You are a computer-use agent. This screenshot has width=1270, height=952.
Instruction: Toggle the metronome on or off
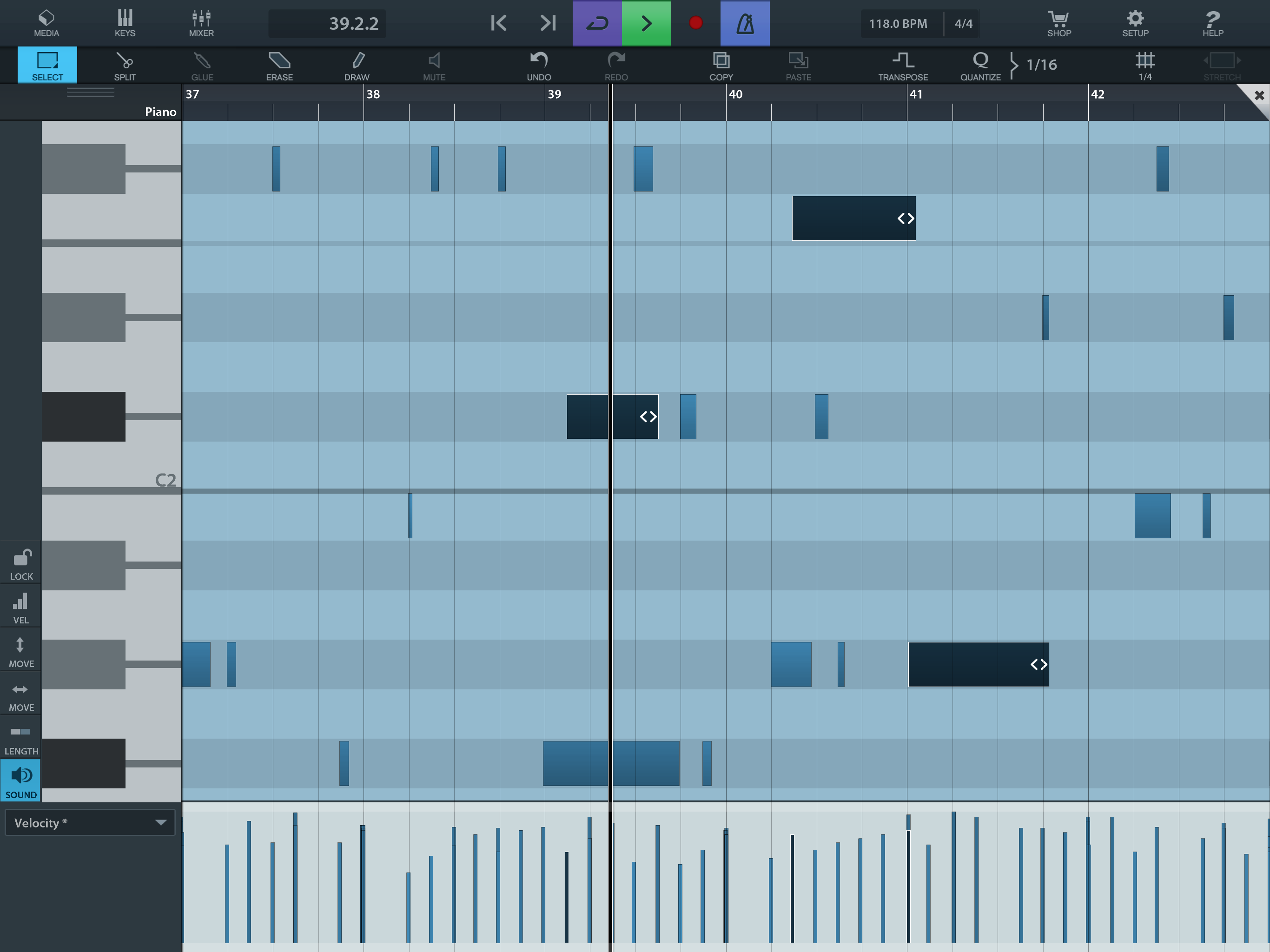coord(745,23)
